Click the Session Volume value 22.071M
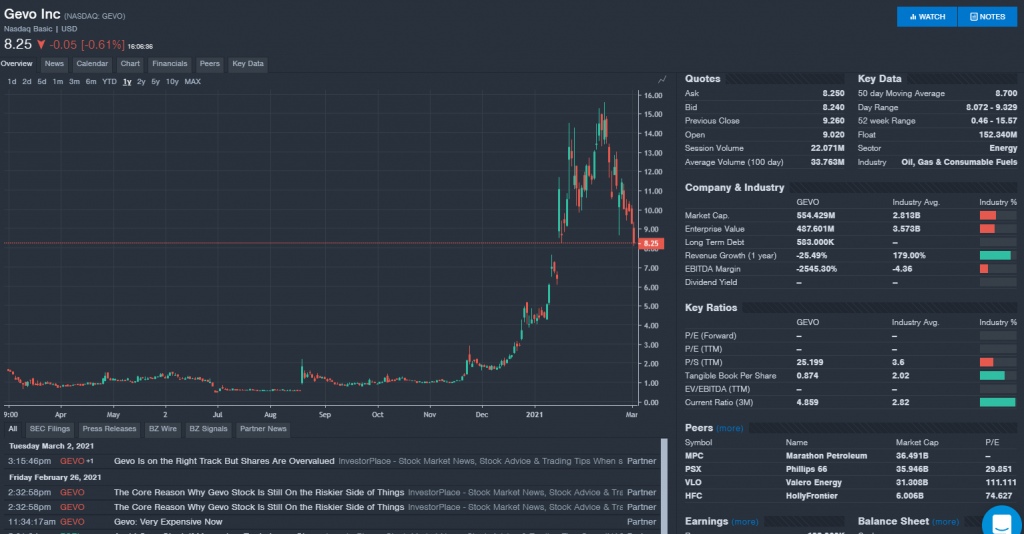The height and width of the screenshot is (534, 1024). point(827,148)
